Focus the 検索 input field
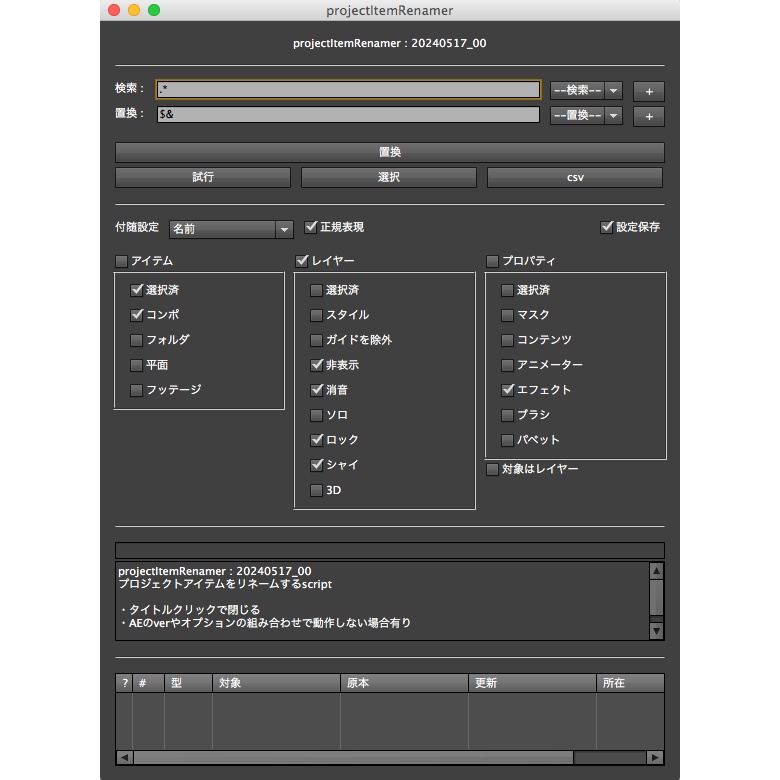This screenshot has height=780, width=780. tap(348, 90)
